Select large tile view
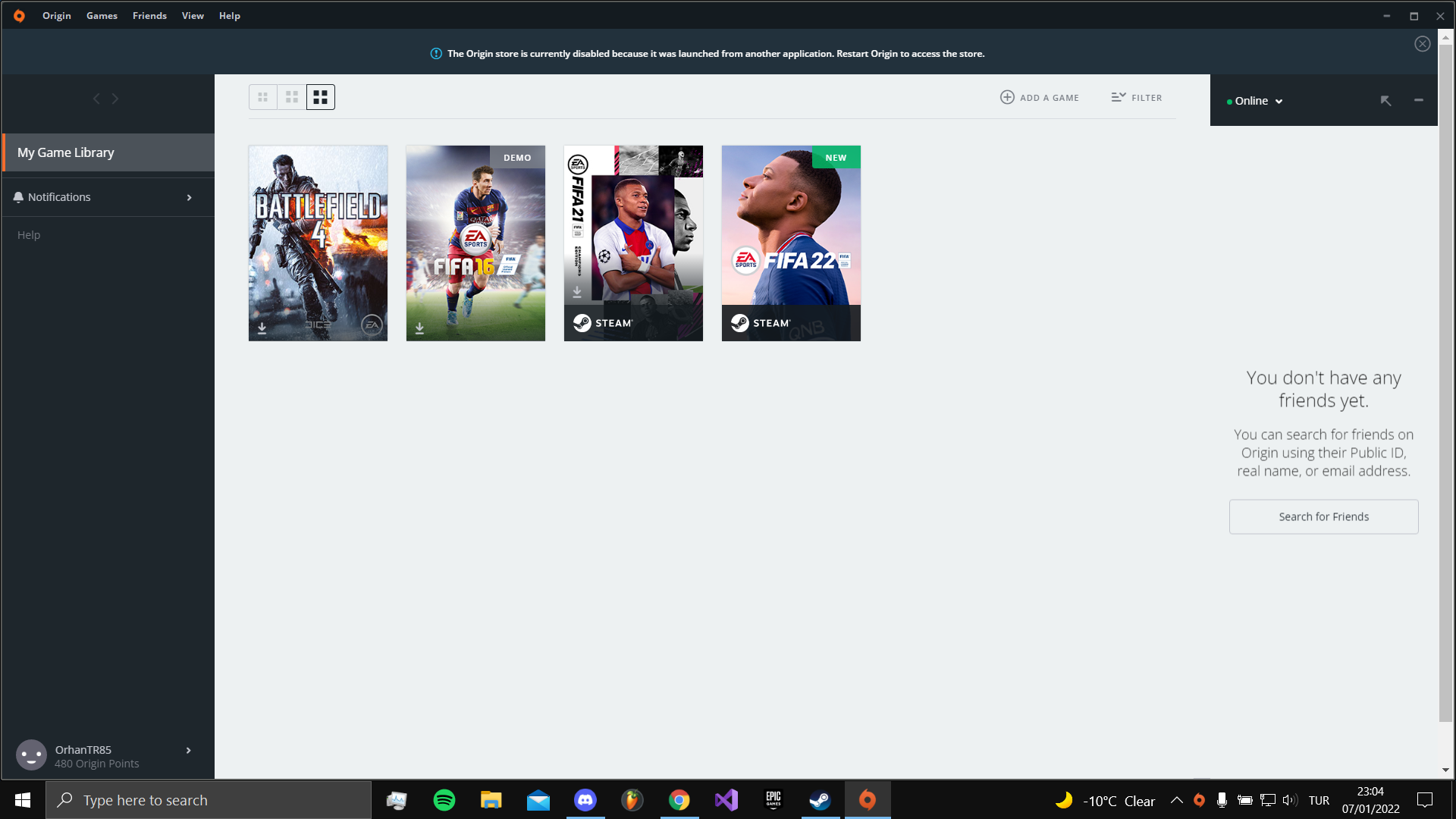This screenshot has height=819, width=1456. click(320, 97)
